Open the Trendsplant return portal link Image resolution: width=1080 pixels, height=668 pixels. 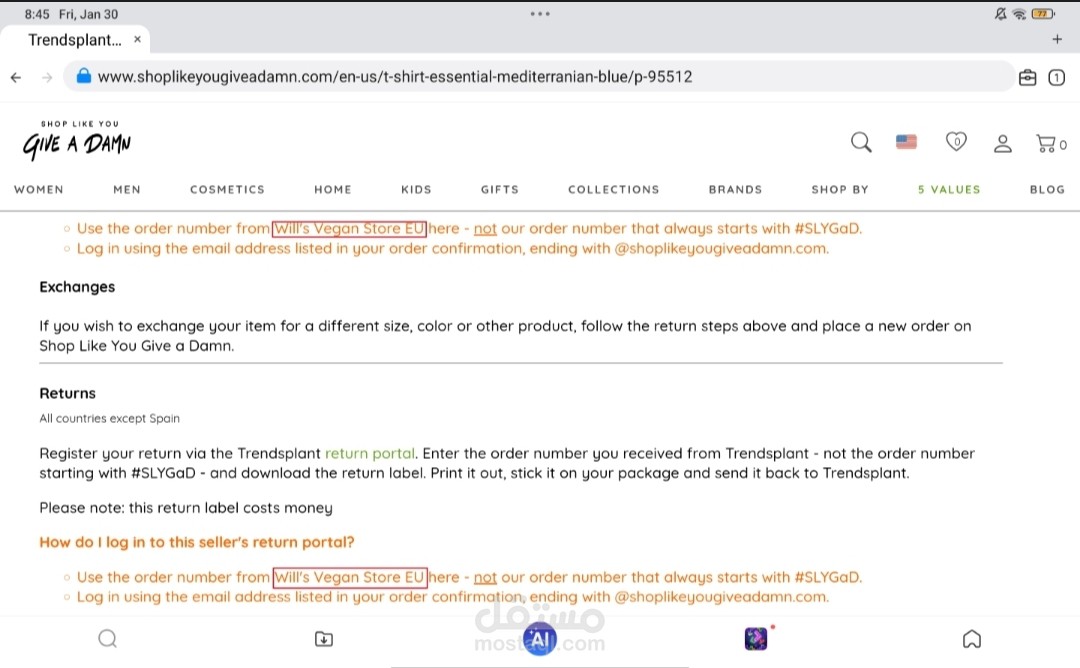[370, 453]
